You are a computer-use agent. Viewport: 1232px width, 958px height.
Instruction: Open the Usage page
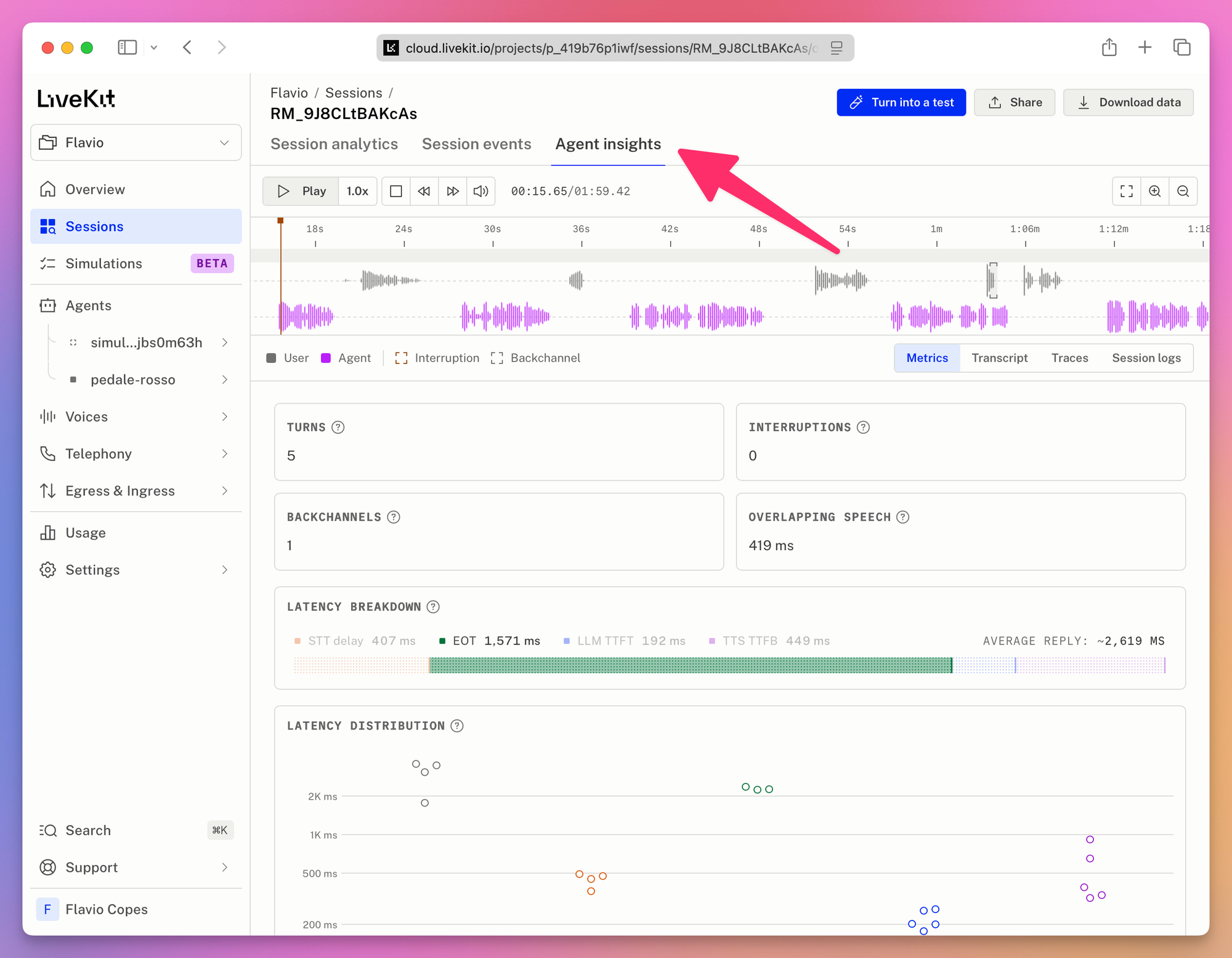136,533
